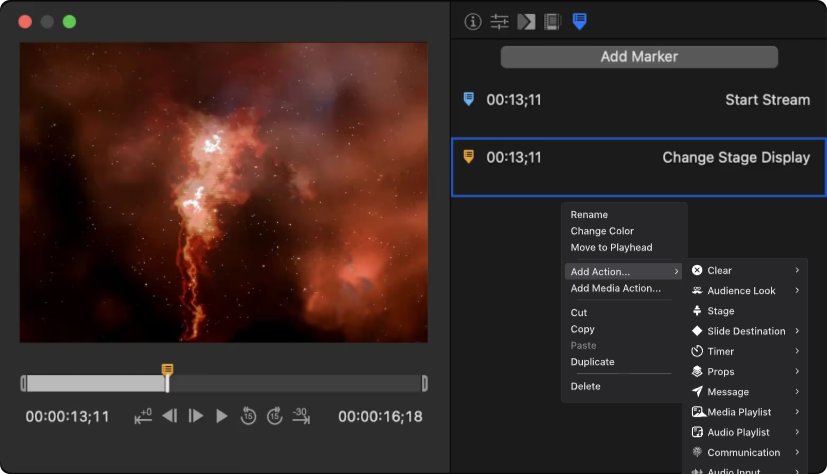827x474 pixels.
Task: Expand the Audio Playlist submenu arrow
Action: (797, 432)
